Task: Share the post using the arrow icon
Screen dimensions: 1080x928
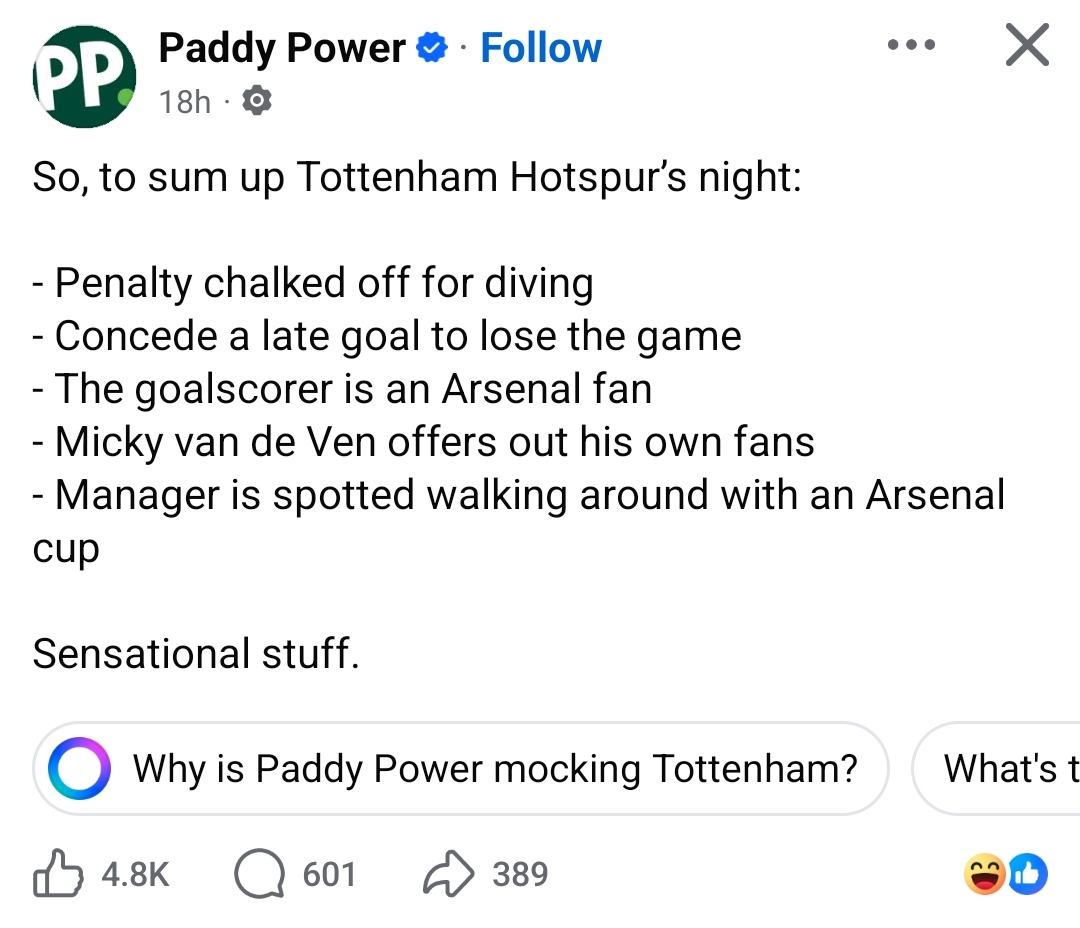Action: point(447,875)
